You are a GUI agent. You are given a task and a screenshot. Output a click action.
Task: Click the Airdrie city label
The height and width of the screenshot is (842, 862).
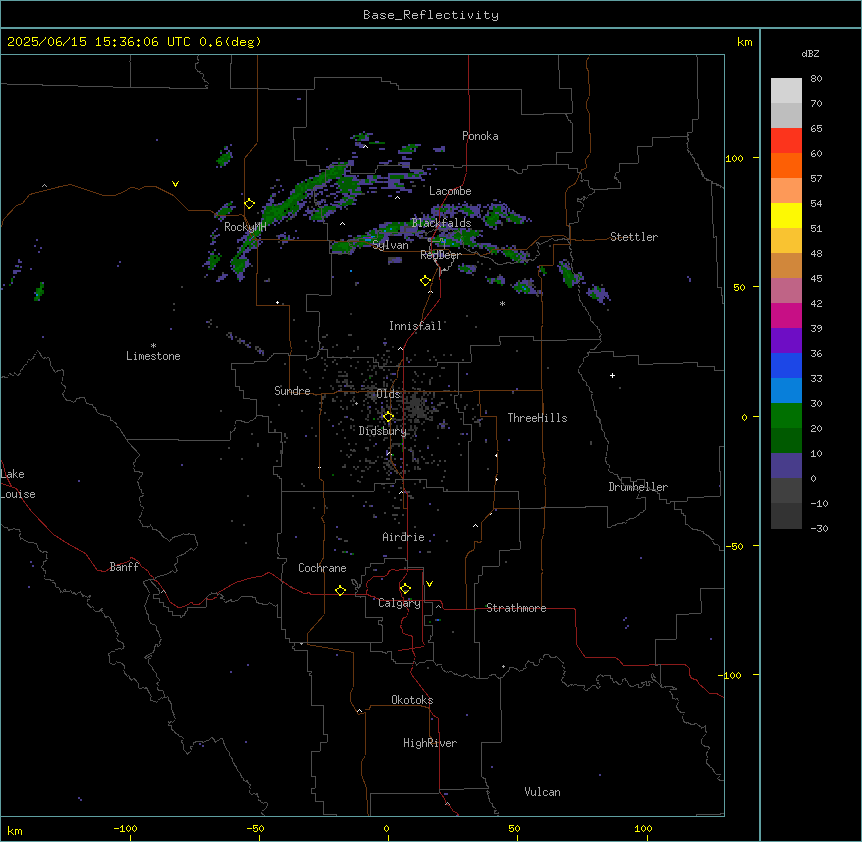tap(404, 537)
